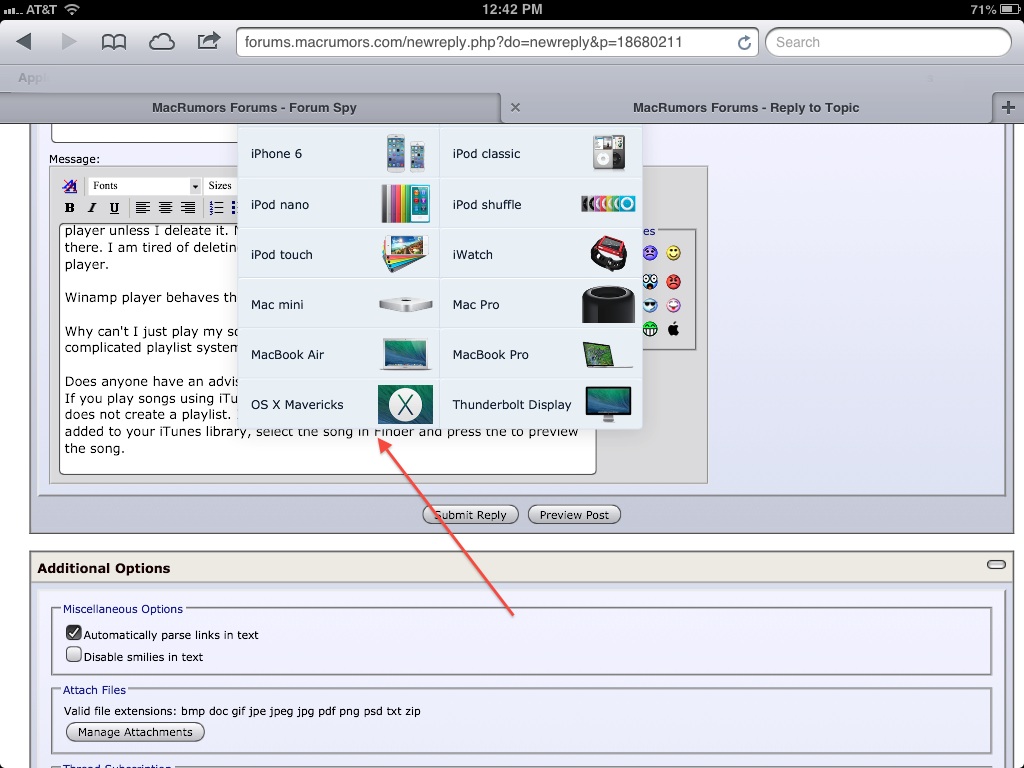Select MacBook Air from menu
The image size is (1024, 768).
click(339, 354)
